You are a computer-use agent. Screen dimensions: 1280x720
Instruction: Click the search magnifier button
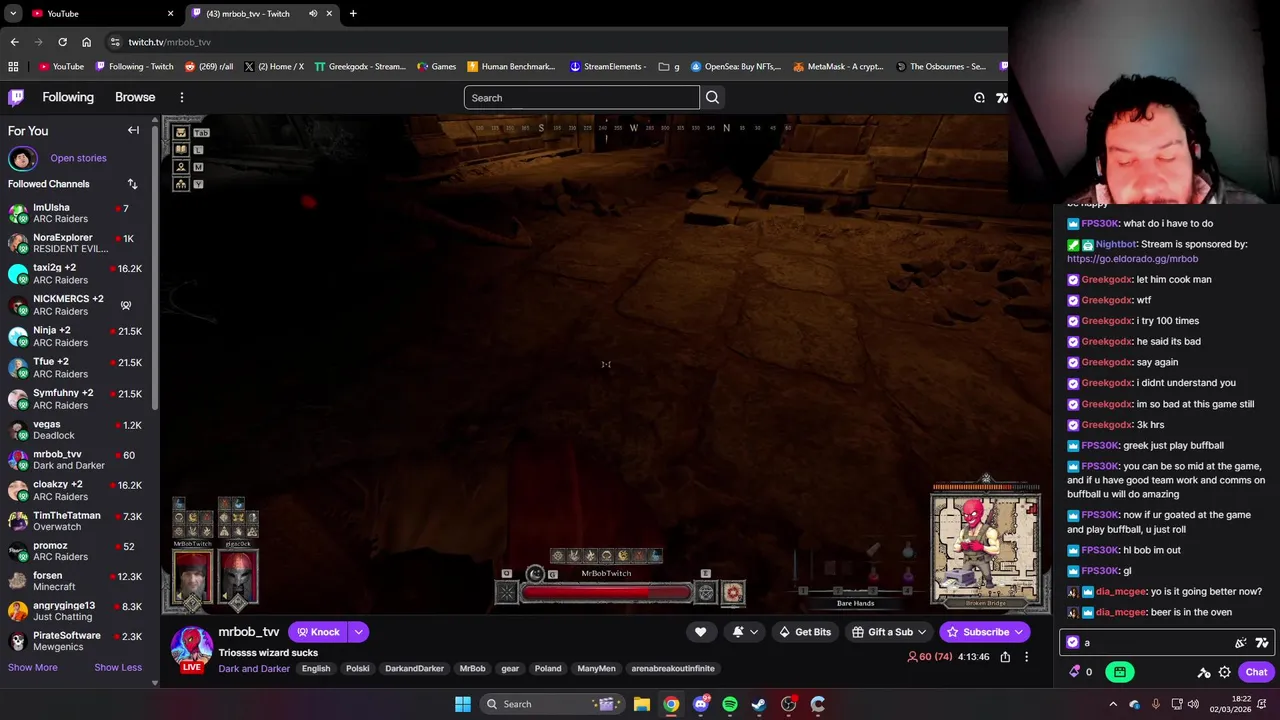click(x=712, y=98)
